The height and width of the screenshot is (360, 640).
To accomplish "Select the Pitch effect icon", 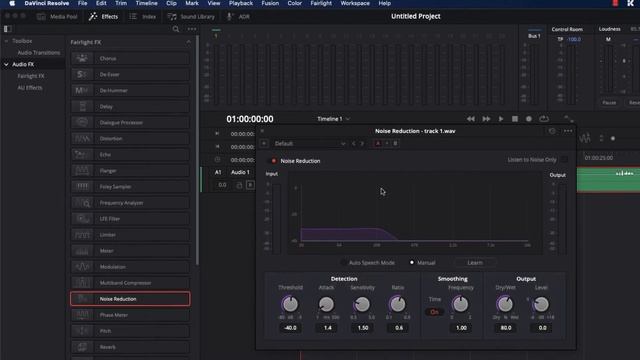I will pyautogui.click(x=82, y=331).
